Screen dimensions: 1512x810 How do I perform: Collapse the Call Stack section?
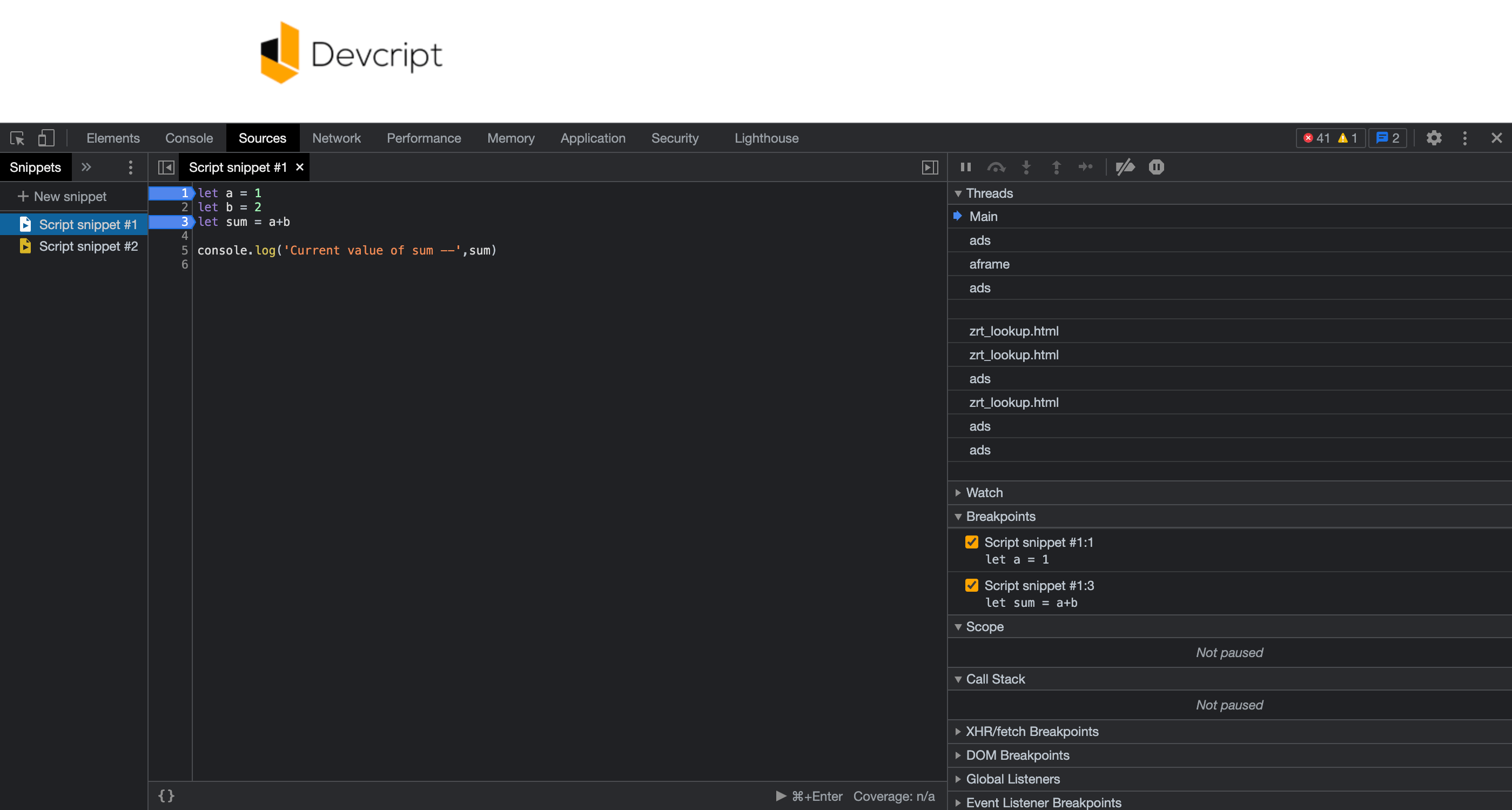[958, 679]
